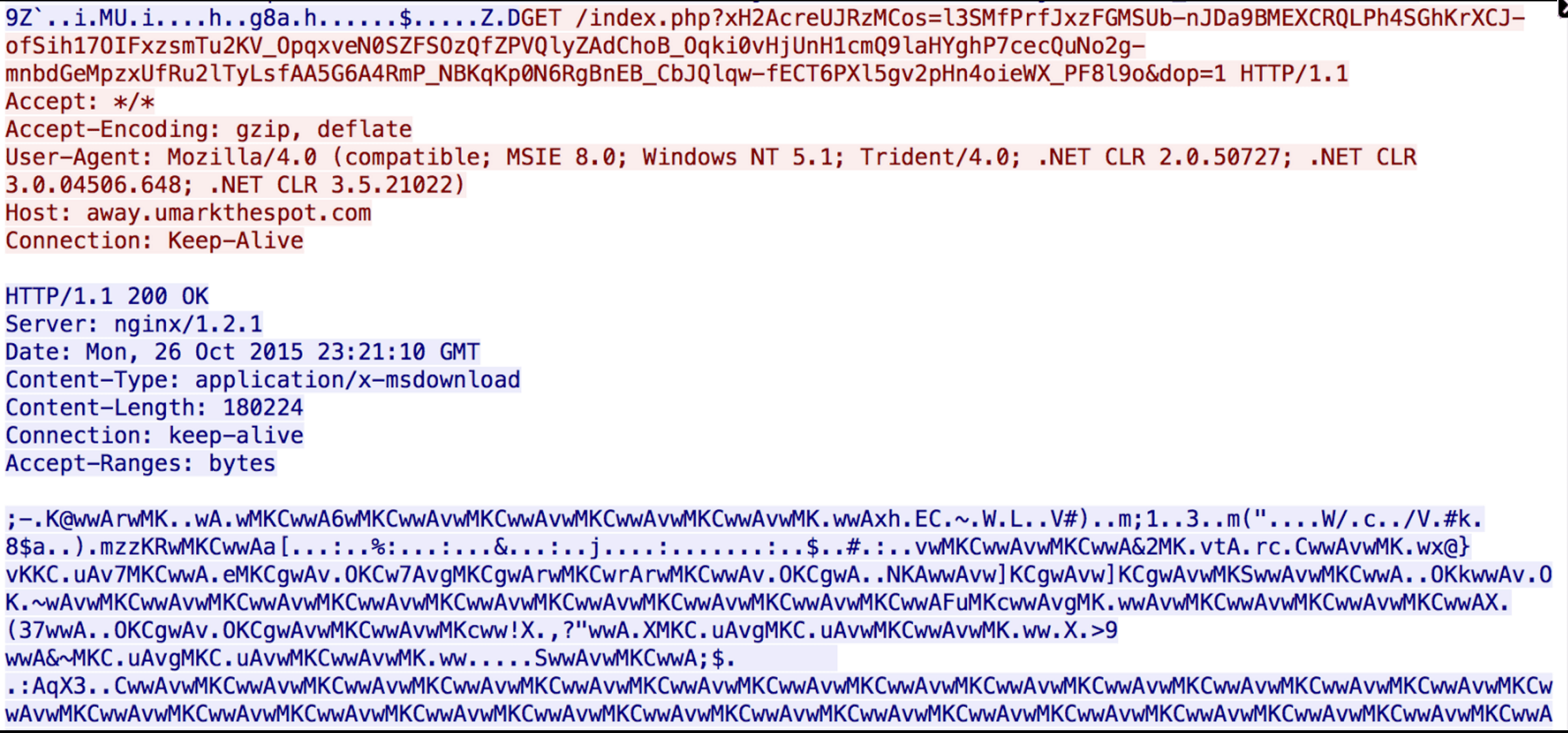Click the .NET CLR 3.5.21022 text line
Viewport: 1568px width, 733px height.
coord(235,185)
